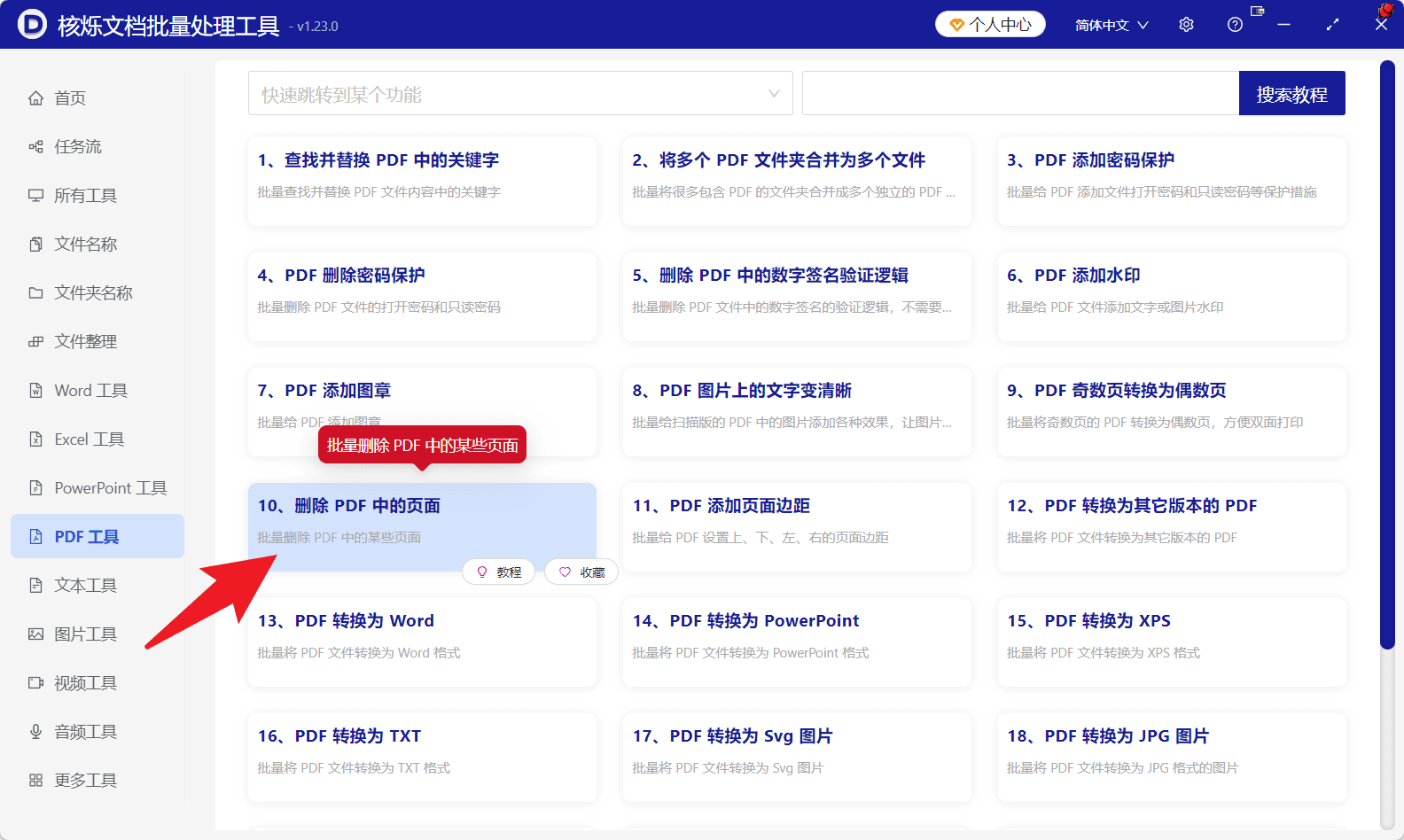Open Word 工具 section
The height and width of the screenshot is (840, 1404).
coord(97,390)
